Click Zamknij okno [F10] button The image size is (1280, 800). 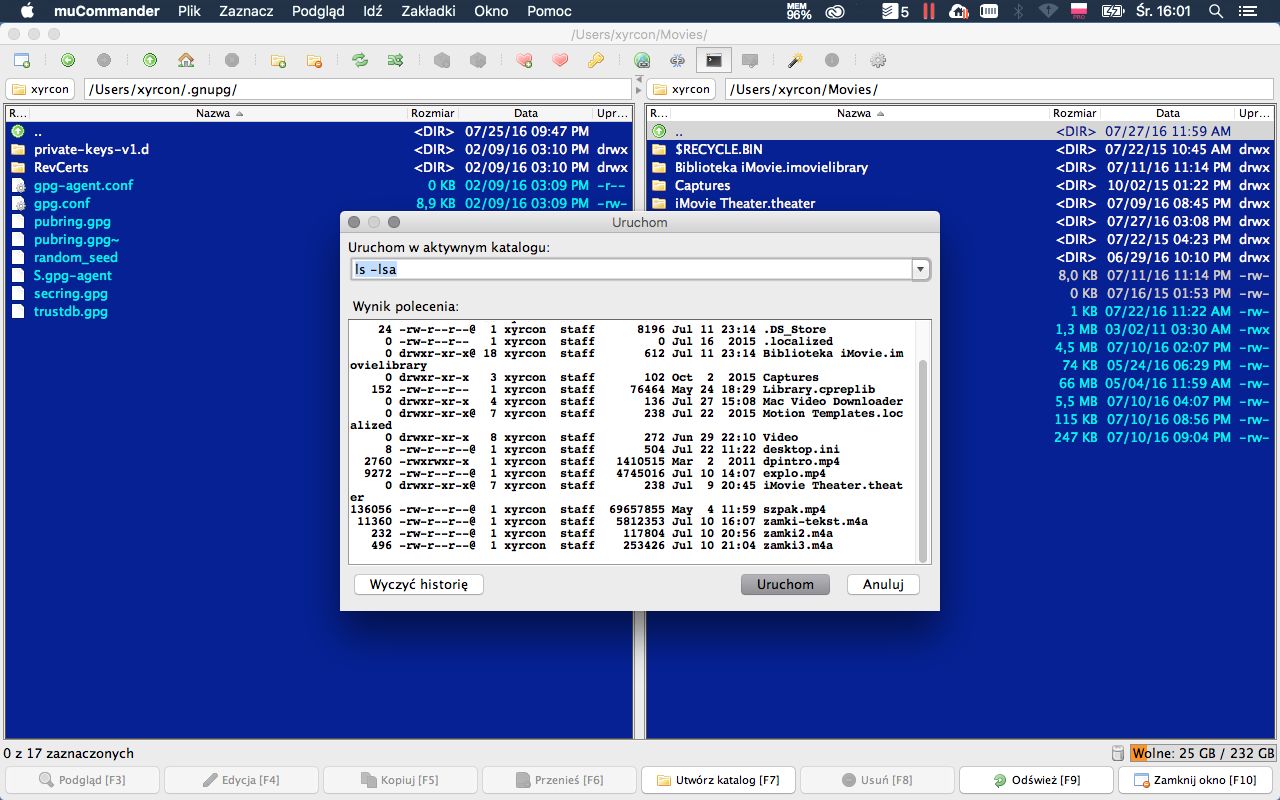click(x=1195, y=780)
